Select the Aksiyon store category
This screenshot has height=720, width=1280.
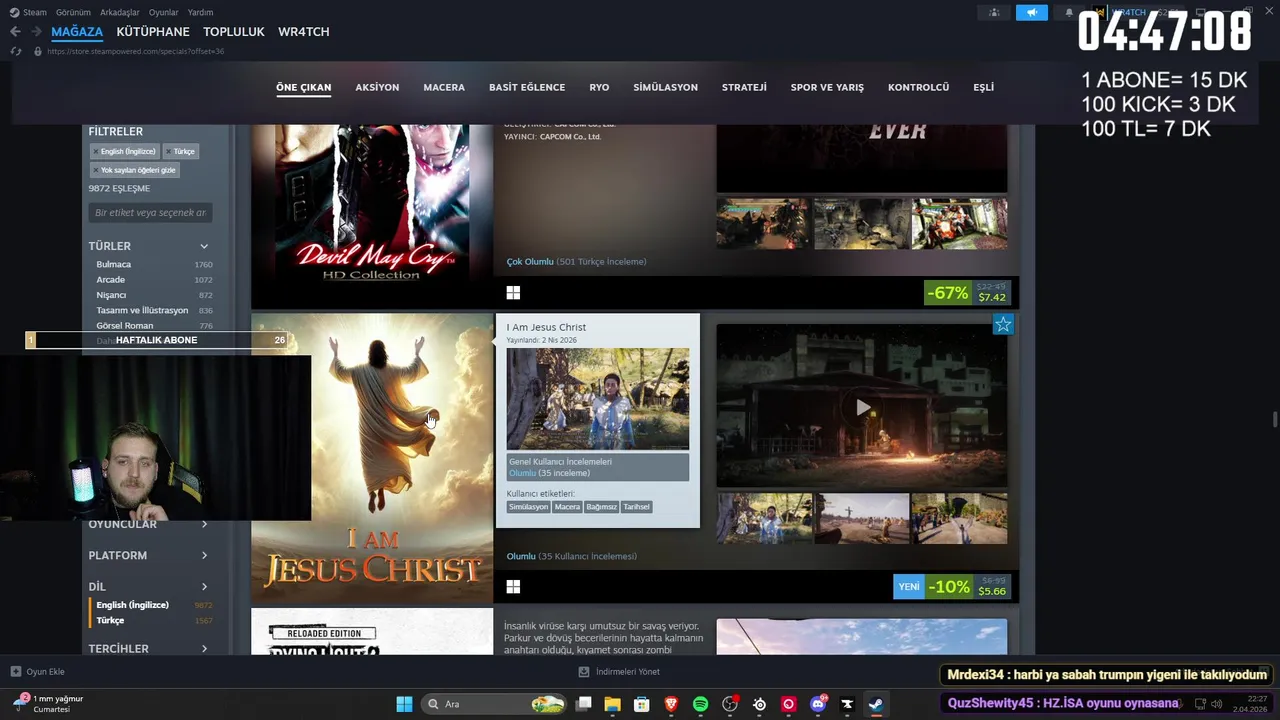(x=377, y=87)
